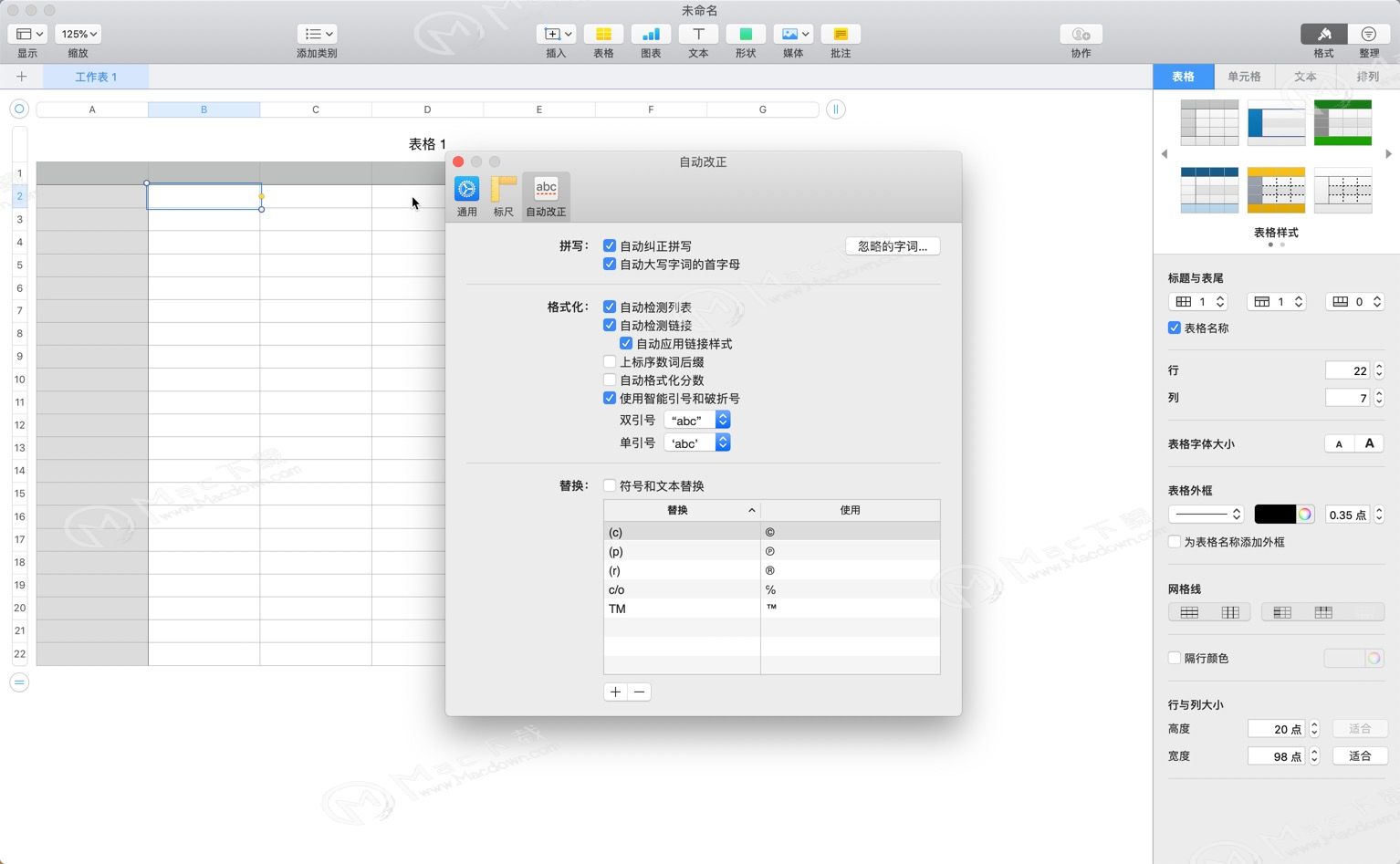
Task: Select the 工作表 1 sheet tab
Action: coord(96,77)
